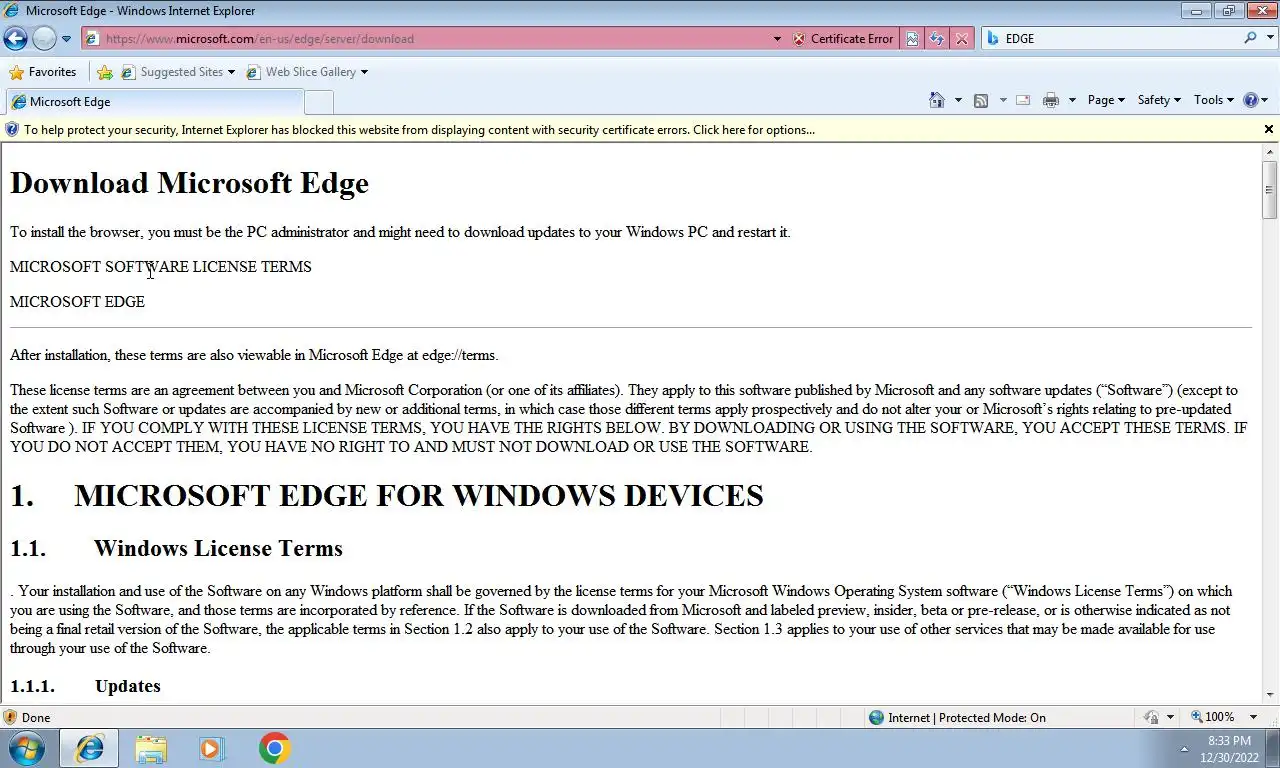Click the Compatibility View icon

tap(912, 39)
